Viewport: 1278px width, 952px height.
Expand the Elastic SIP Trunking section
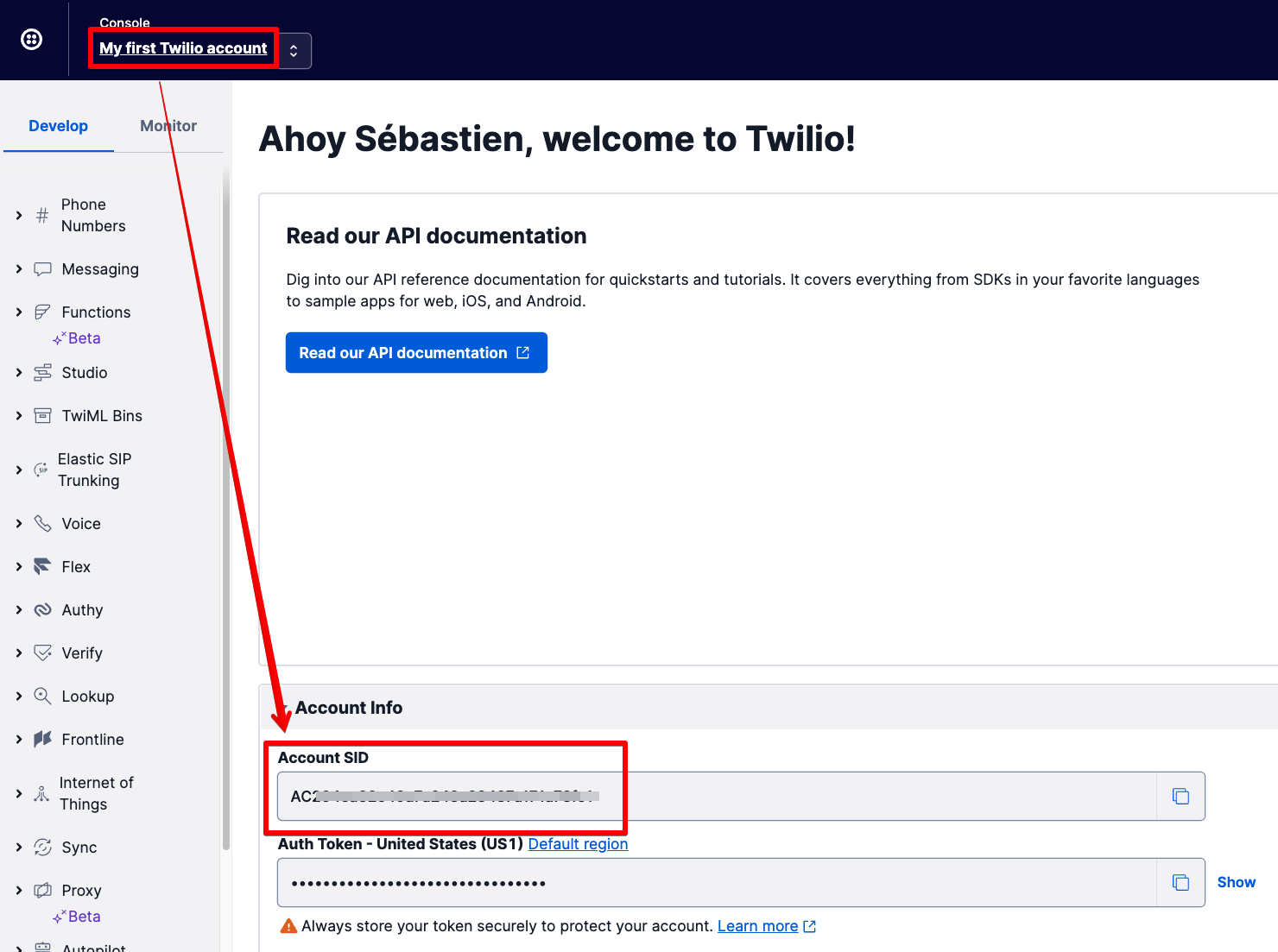[19, 470]
